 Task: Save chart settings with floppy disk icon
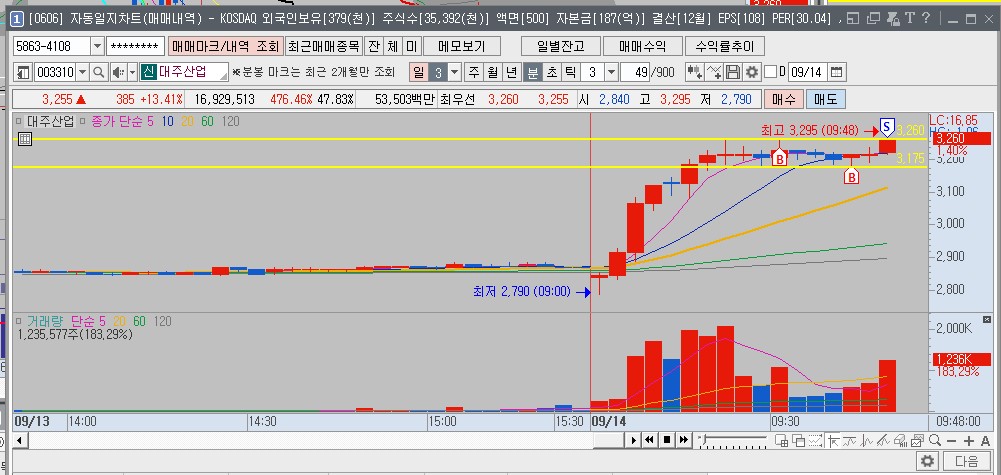(733, 72)
